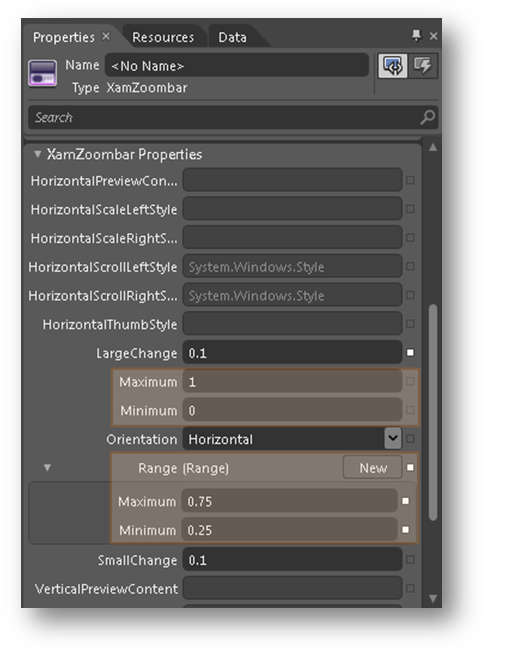Screen dimensions: 512x656
Task: Click the scrollbar up arrow
Action: point(433,147)
